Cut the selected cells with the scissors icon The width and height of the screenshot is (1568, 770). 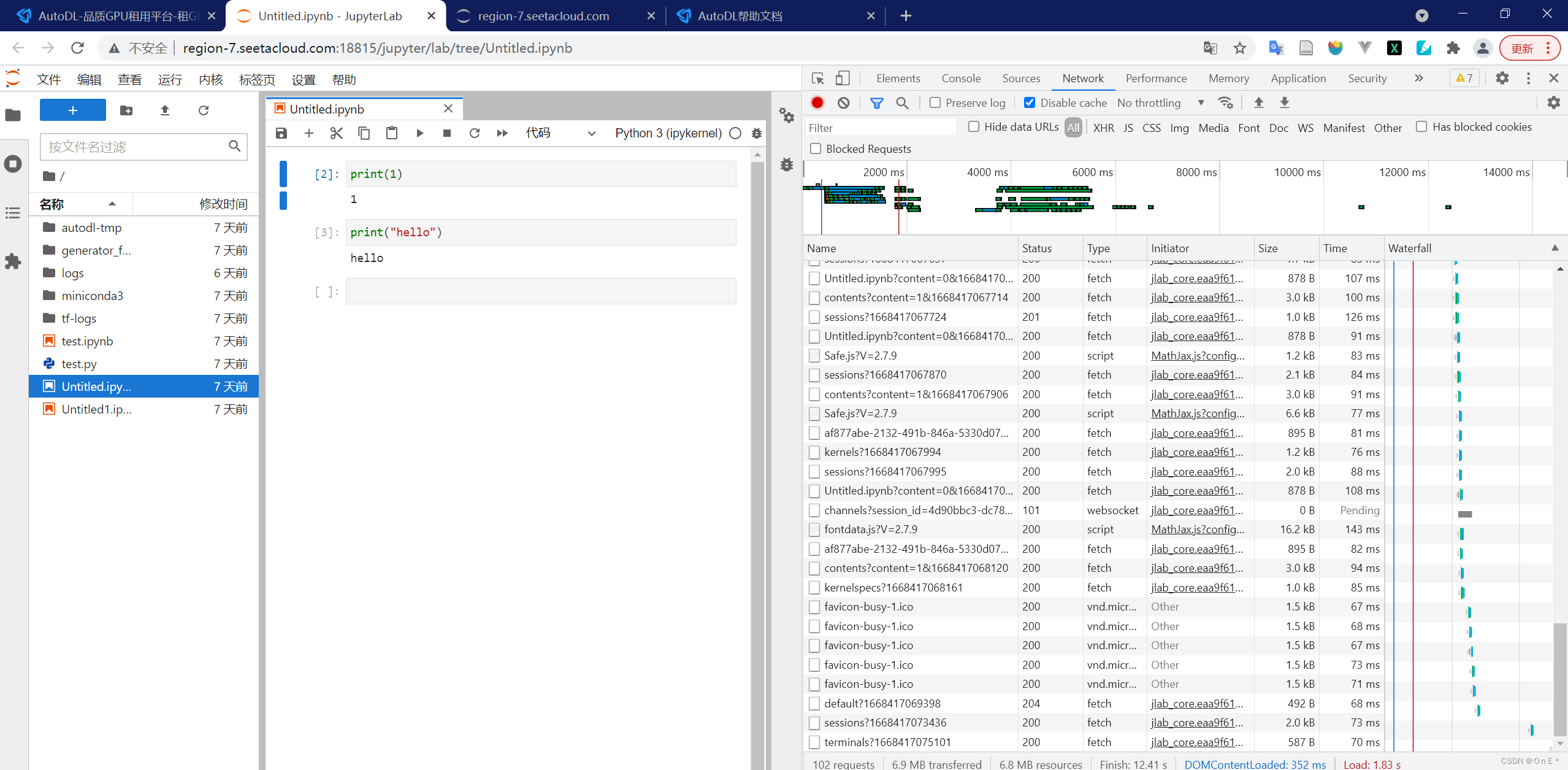[336, 133]
